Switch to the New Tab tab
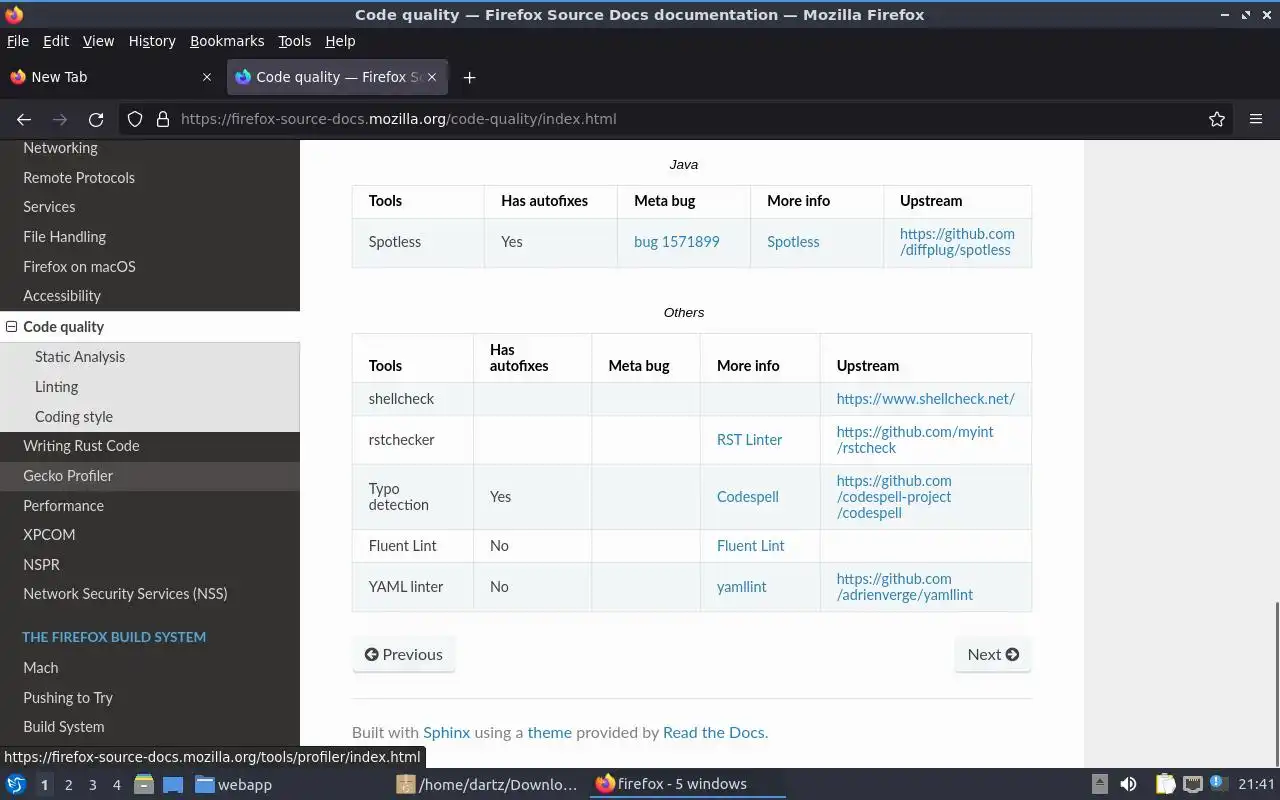The image size is (1280, 800). pyautogui.click(x=111, y=77)
